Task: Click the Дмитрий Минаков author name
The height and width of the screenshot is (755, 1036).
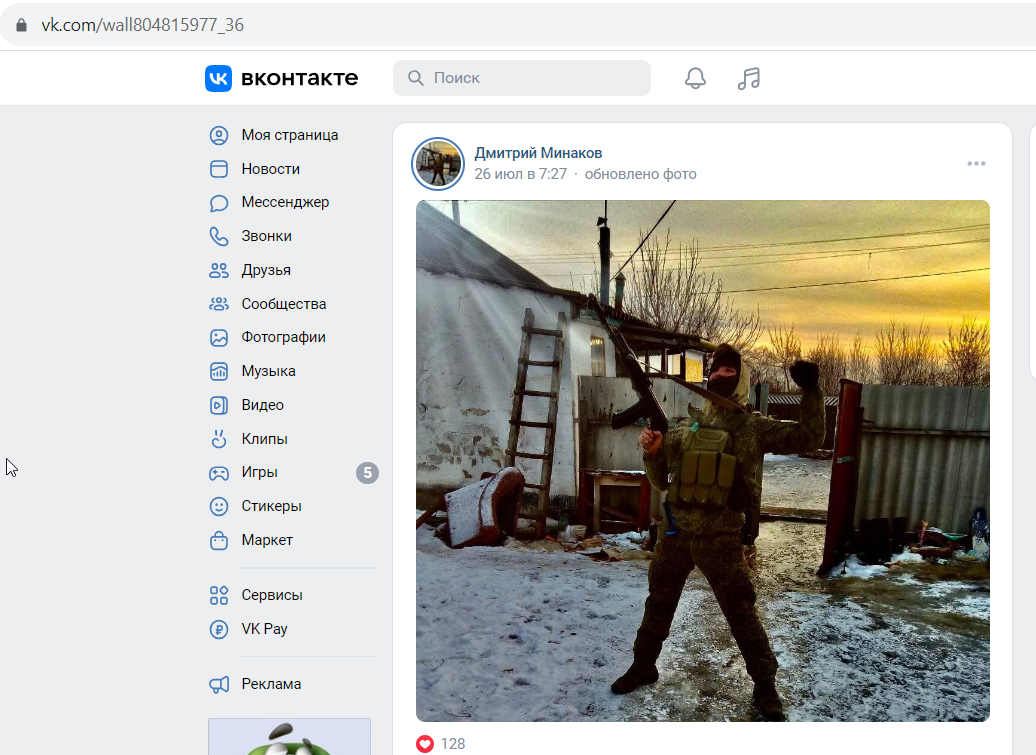Action: (x=538, y=153)
